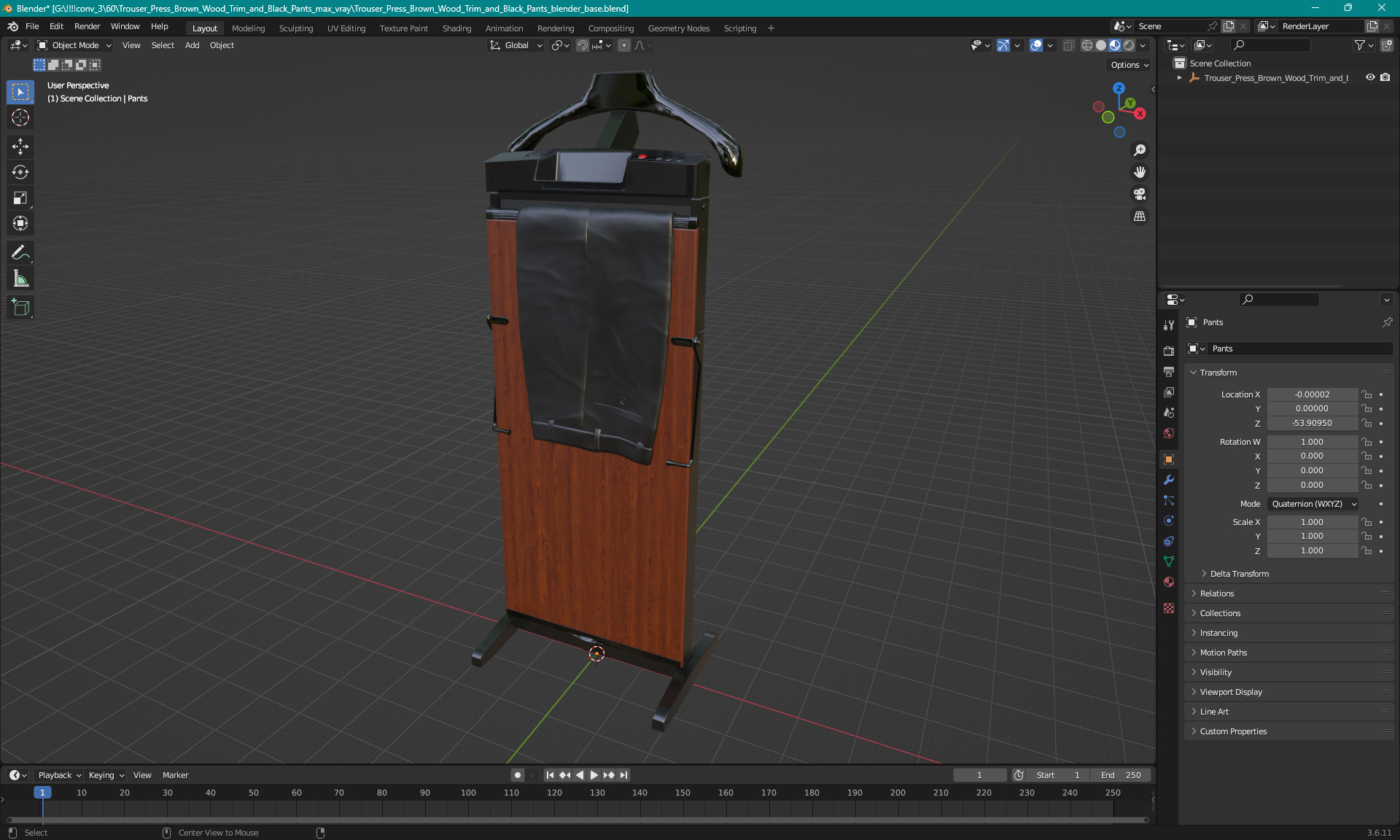Toggle viewport shading Material Preview icon
Viewport: 1400px width, 840px height.
[x=1113, y=45]
